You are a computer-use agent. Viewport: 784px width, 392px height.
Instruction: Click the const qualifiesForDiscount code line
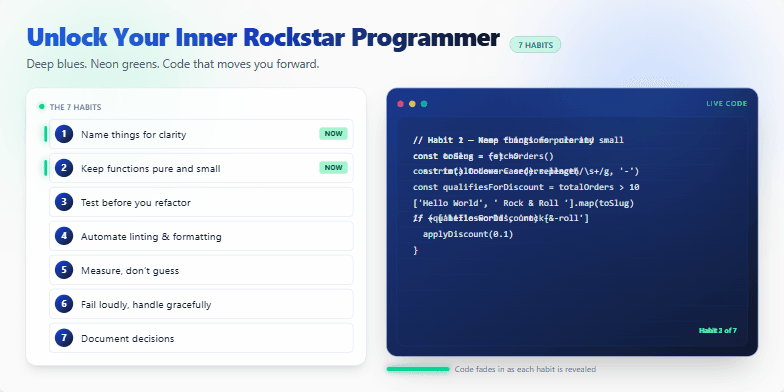click(x=526, y=188)
